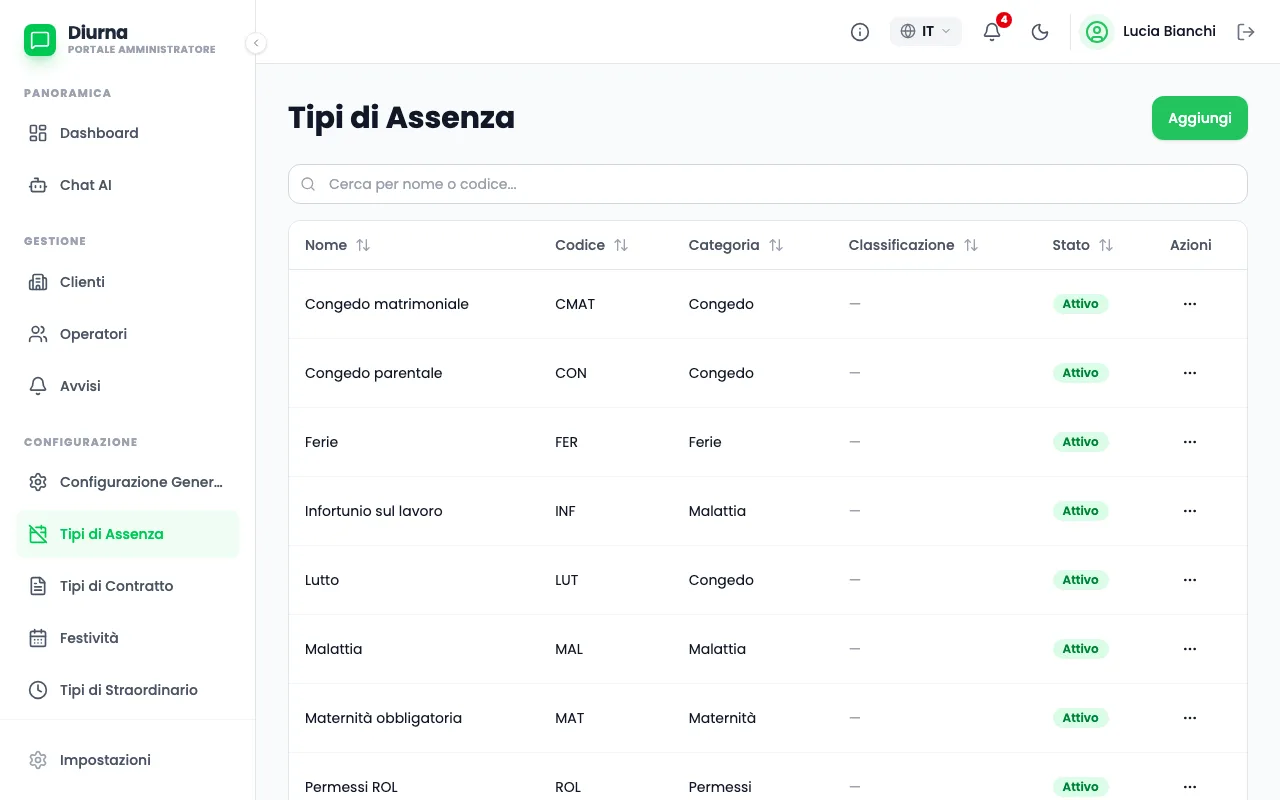Open actions menu for Lutto
The height and width of the screenshot is (800, 1280).
pos(1190,580)
